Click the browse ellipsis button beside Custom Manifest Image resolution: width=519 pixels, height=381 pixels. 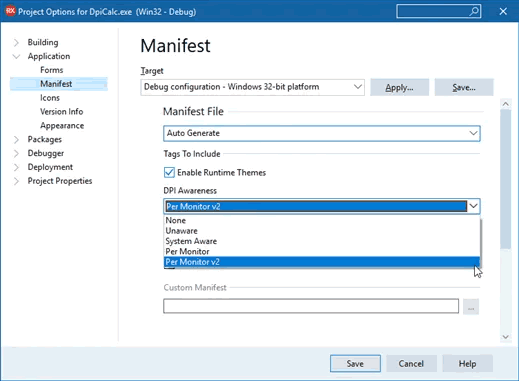[x=471, y=306]
